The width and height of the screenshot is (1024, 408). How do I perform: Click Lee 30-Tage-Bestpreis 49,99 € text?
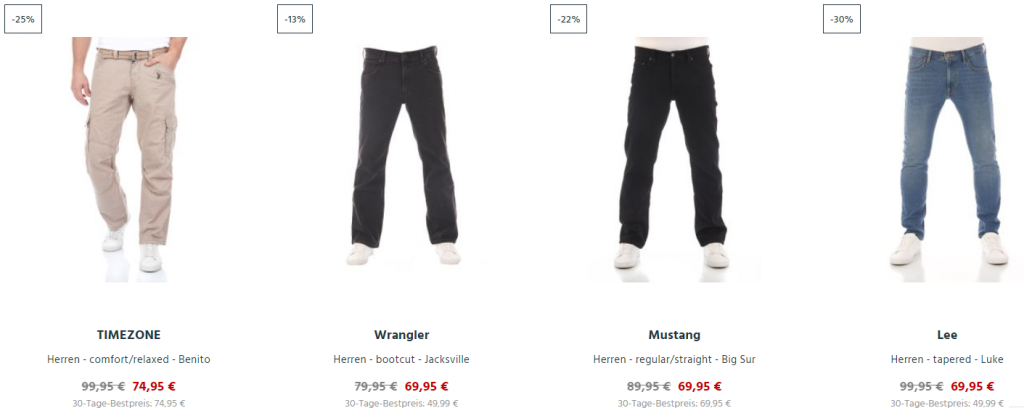pos(947,403)
